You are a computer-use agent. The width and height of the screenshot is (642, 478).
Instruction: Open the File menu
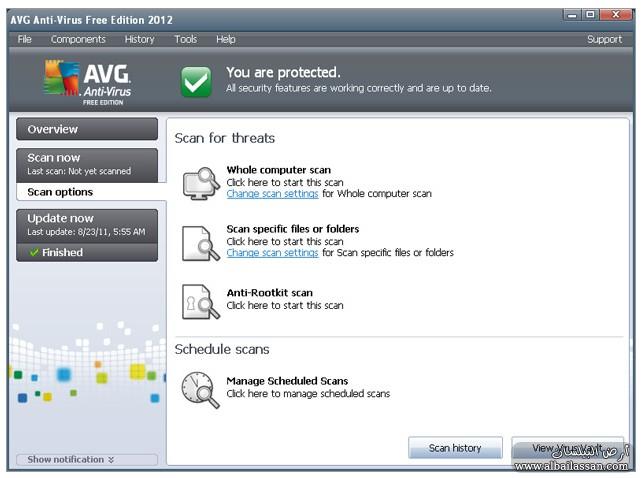(25, 39)
